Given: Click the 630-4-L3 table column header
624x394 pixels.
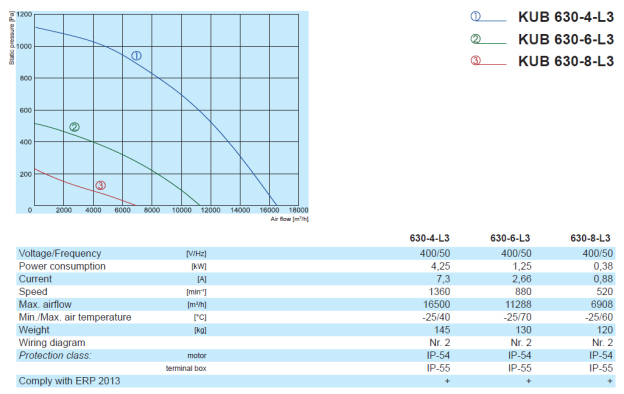Looking at the screenshot, I should click(x=429, y=238).
